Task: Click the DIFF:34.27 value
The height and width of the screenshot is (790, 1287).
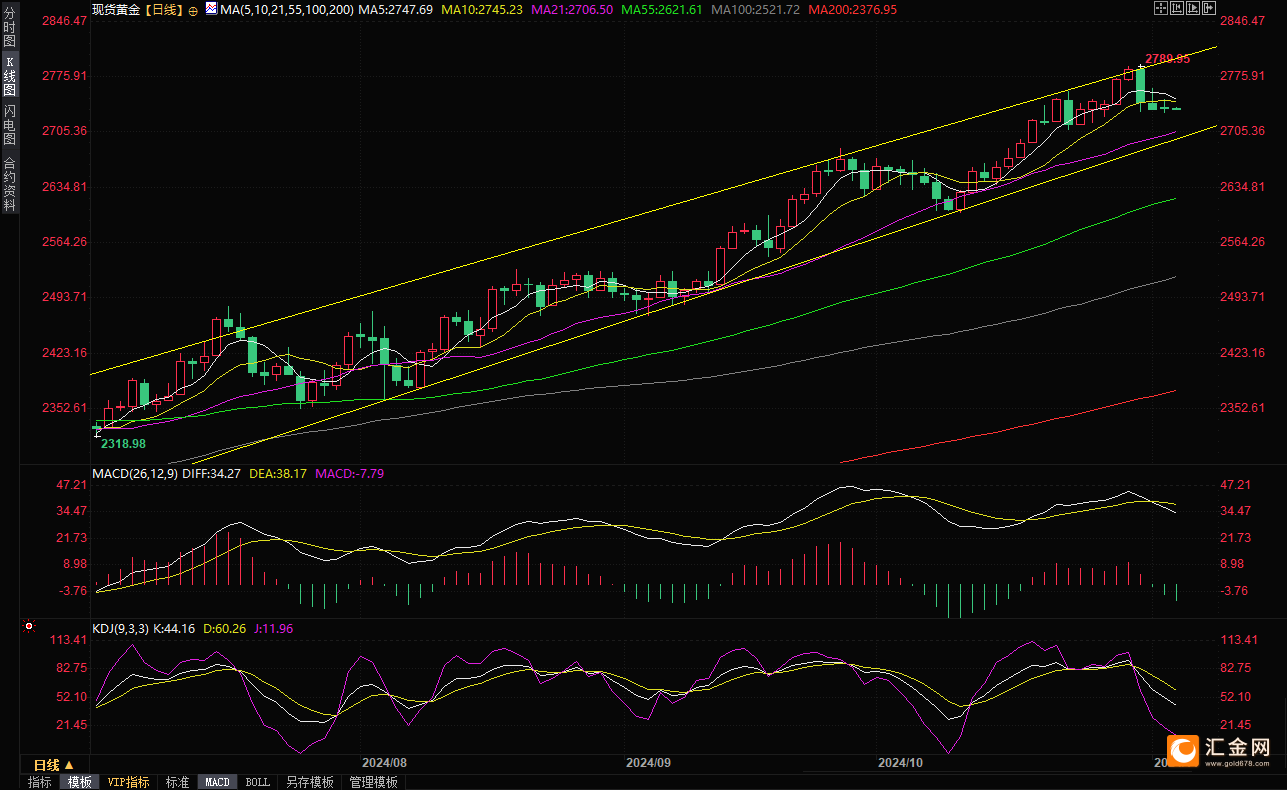Action: click(211, 473)
